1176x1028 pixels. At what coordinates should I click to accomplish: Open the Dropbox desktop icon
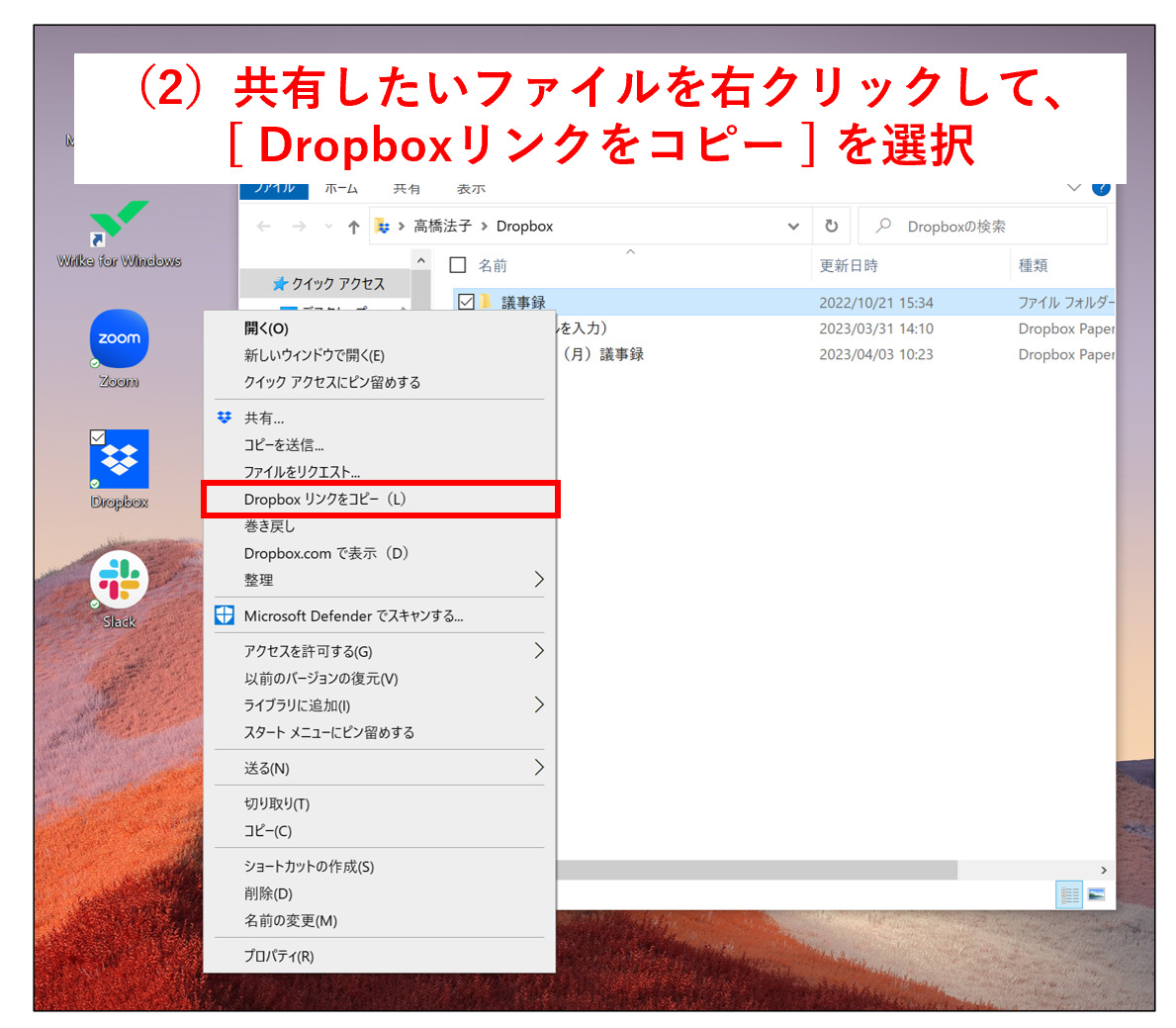pos(119,469)
